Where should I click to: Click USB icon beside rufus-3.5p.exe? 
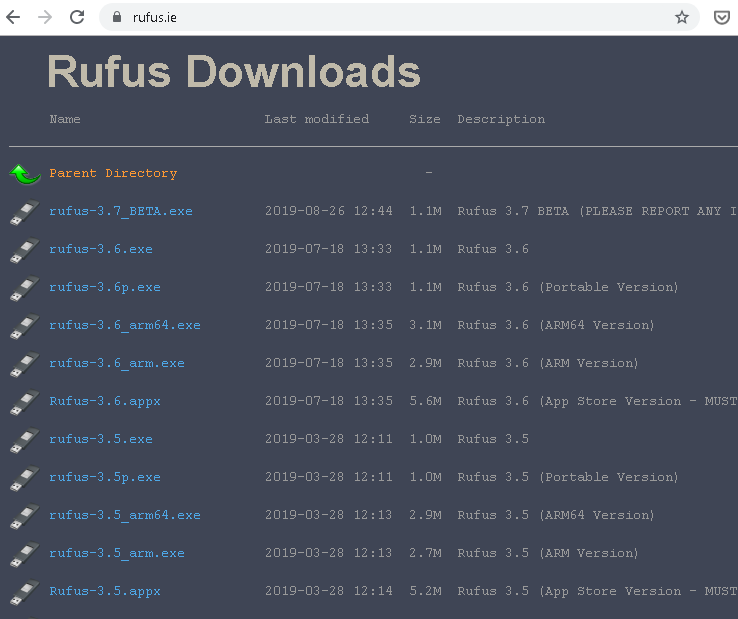coord(24,478)
